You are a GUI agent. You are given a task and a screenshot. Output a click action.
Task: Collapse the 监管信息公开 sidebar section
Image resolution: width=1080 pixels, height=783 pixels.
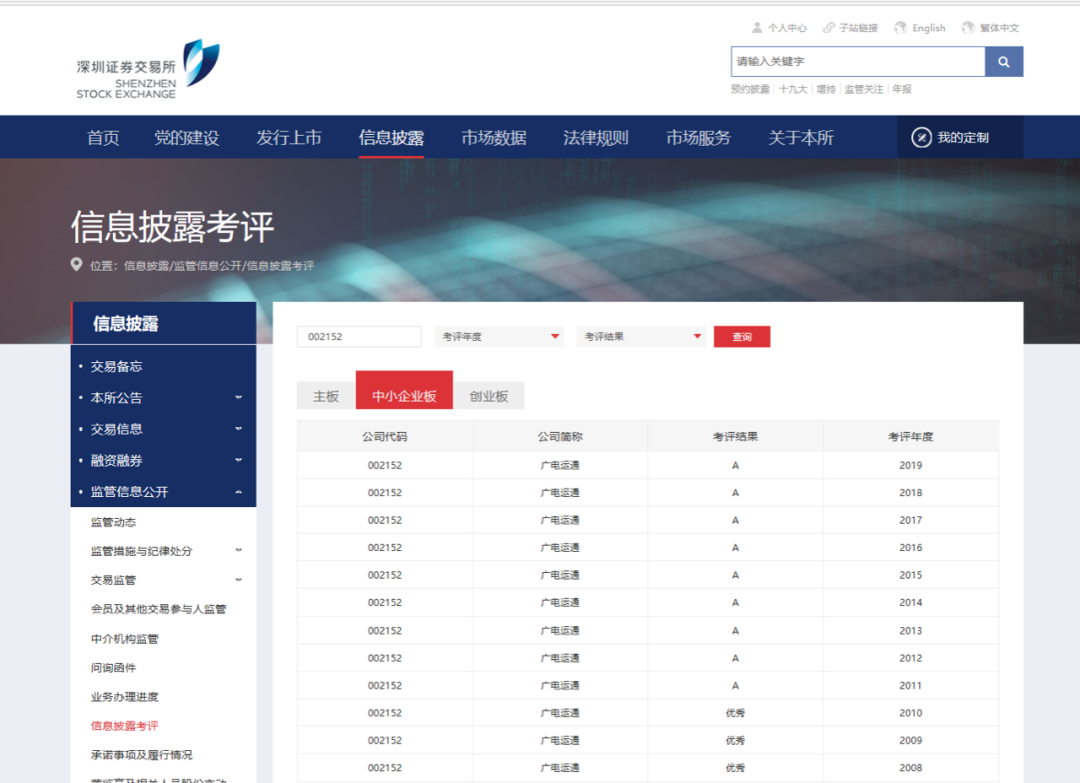pyautogui.click(x=238, y=492)
